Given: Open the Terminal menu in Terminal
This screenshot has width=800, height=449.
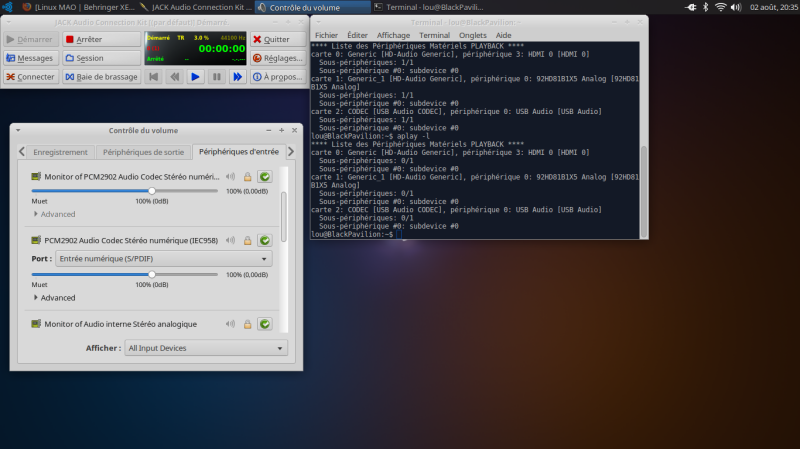Looking at the screenshot, I should point(434,35).
